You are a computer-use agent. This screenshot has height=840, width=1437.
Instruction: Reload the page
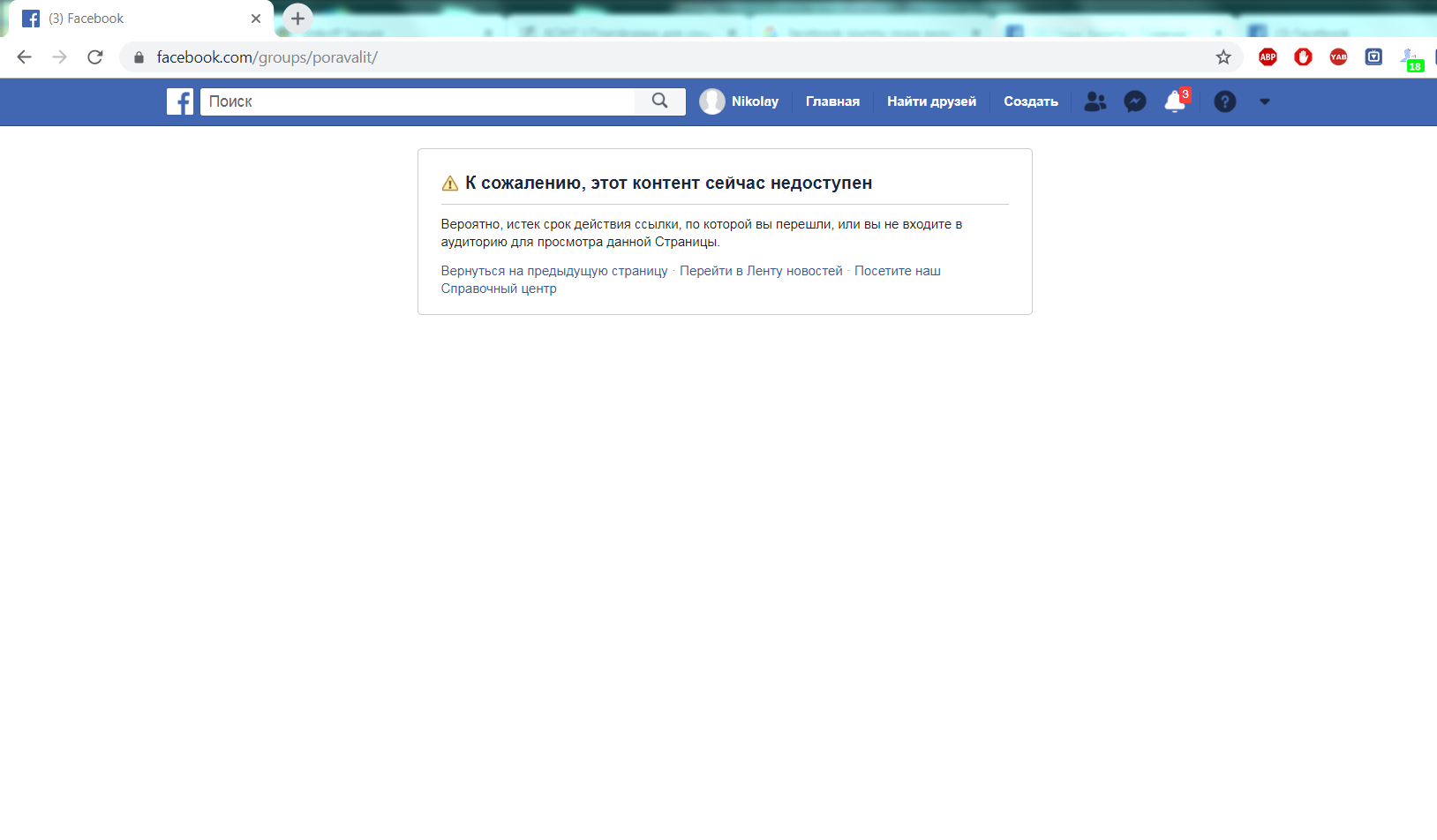point(95,57)
